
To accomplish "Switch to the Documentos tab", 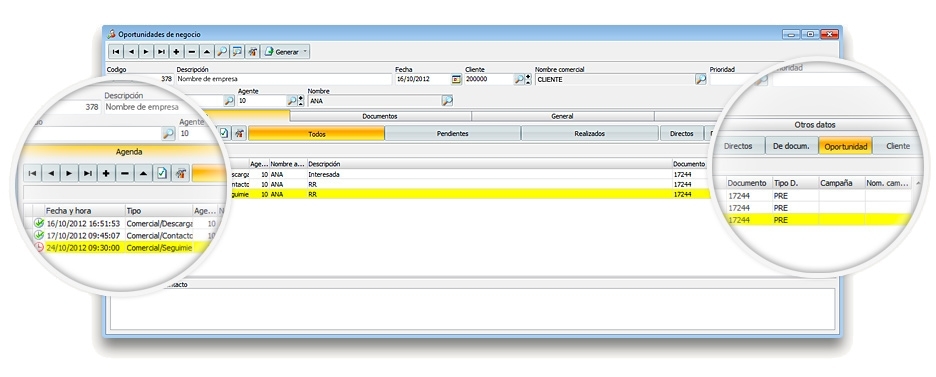I will pyautogui.click(x=380, y=116).
